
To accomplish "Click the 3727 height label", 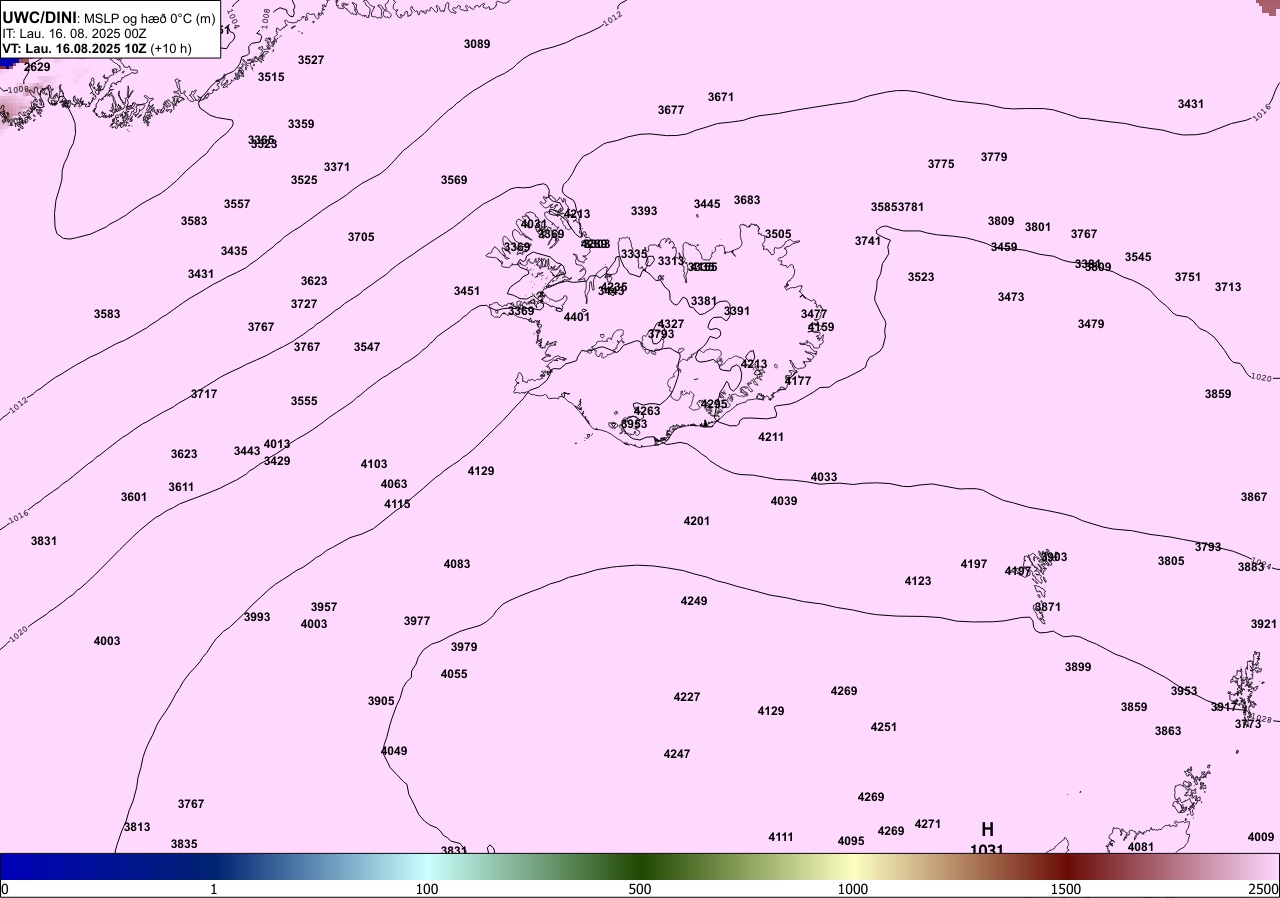I will tap(304, 304).
